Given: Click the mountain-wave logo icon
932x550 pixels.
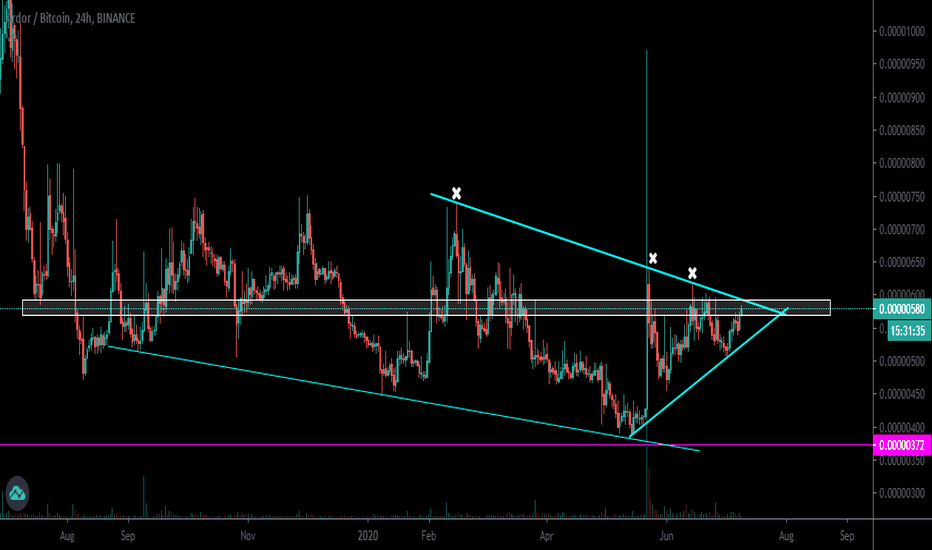Looking at the screenshot, I should pyautogui.click(x=17, y=493).
